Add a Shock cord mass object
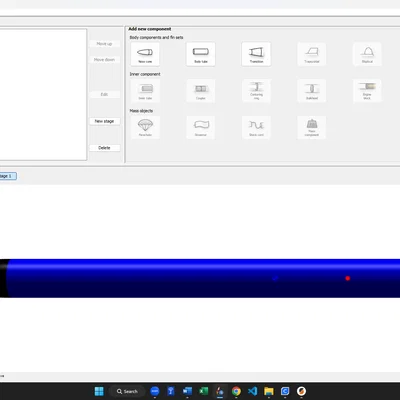 [256, 127]
